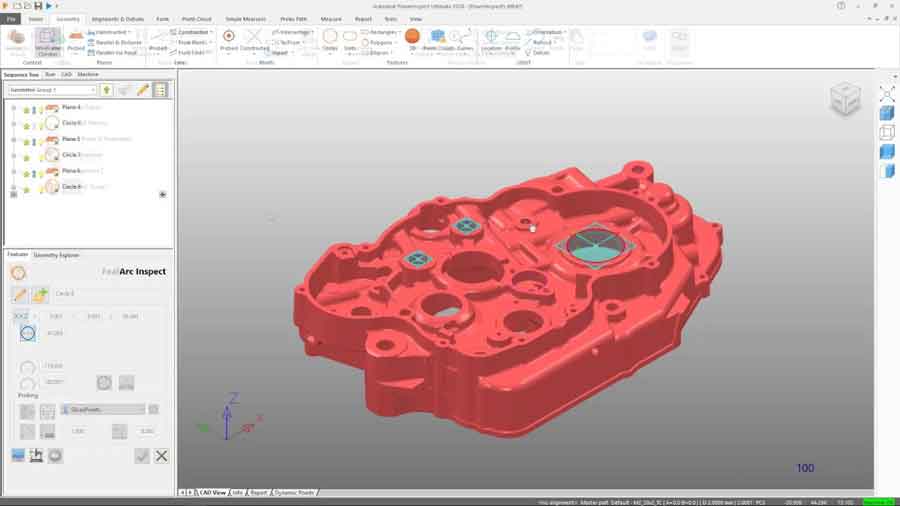Toggle the star marker for Plane 4
This screenshot has width=900, height=506.
point(26,110)
